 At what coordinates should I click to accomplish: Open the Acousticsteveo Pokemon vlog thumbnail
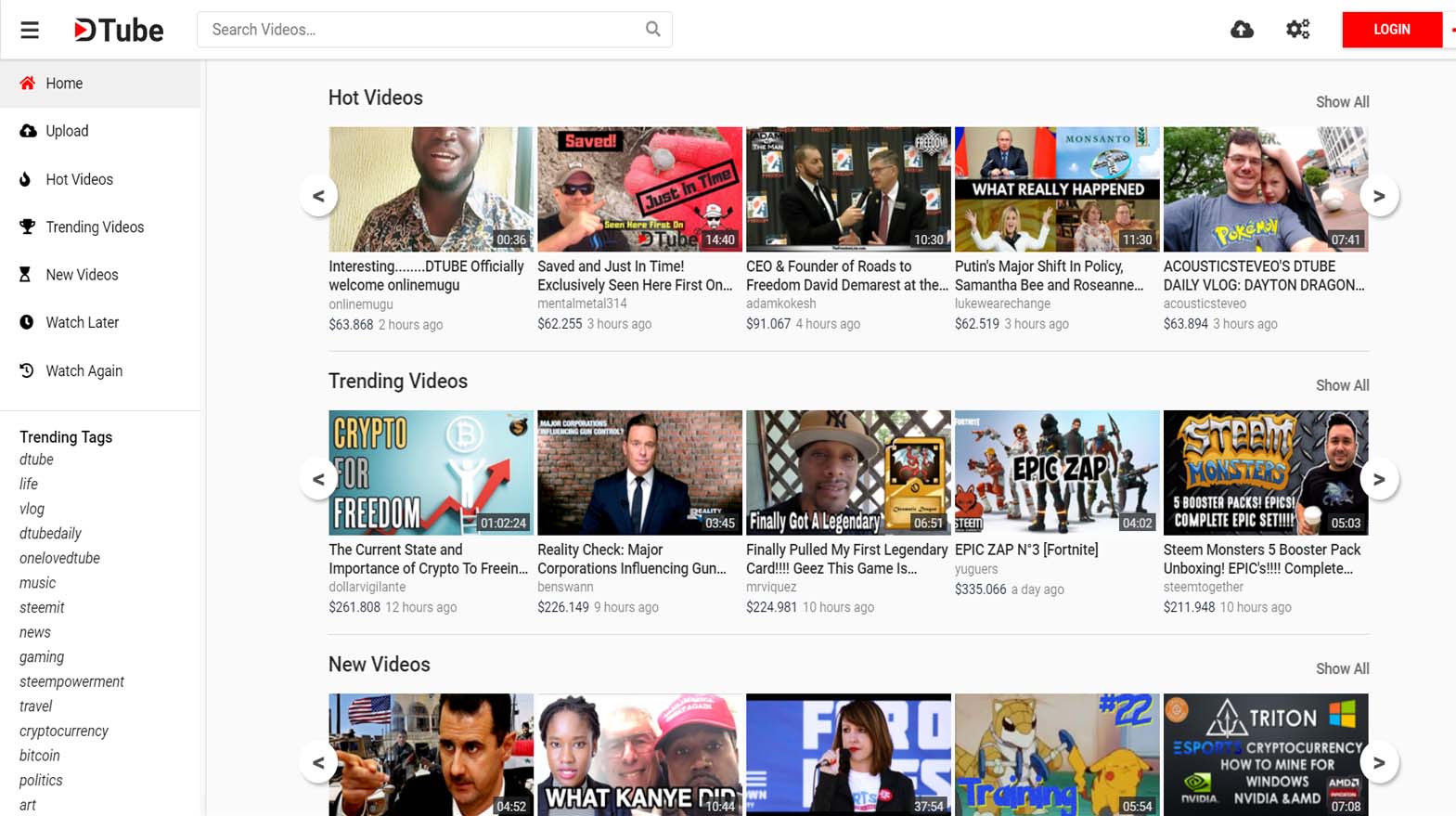[1266, 189]
